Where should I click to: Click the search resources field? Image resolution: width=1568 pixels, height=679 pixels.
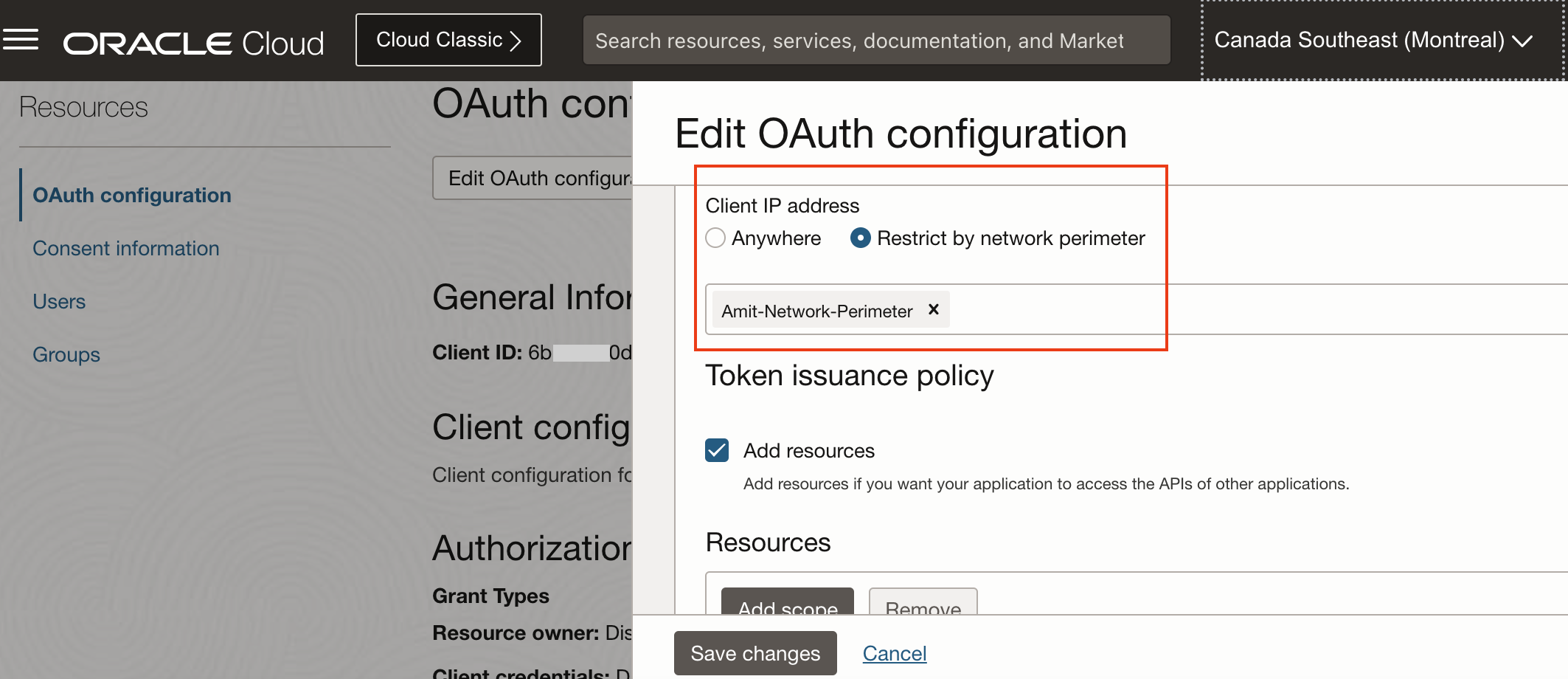coord(875,41)
